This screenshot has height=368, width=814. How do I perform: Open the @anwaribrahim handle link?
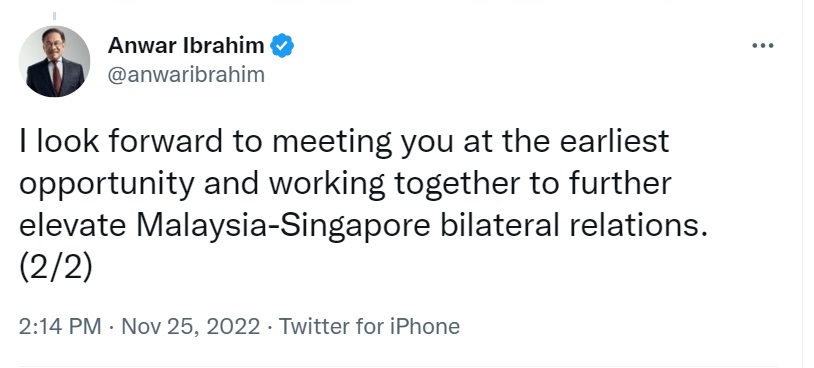[x=186, y=75]
